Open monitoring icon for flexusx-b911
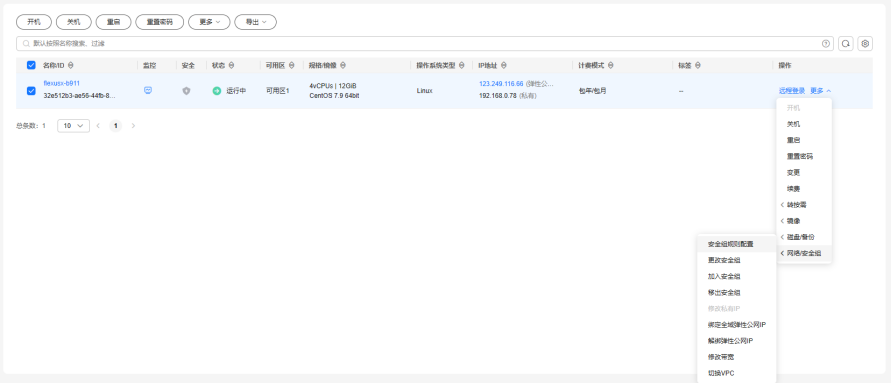The image size is (891, 383). point(148,90)
